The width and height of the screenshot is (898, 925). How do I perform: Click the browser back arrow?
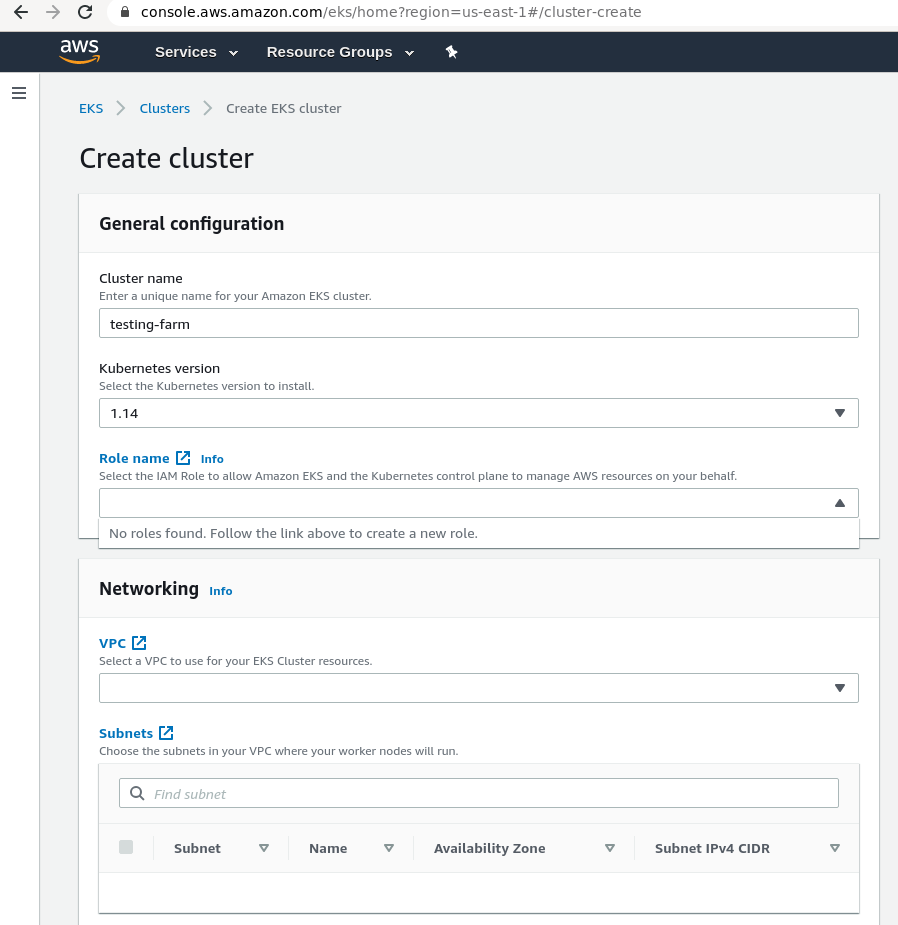tap(21, 12)
